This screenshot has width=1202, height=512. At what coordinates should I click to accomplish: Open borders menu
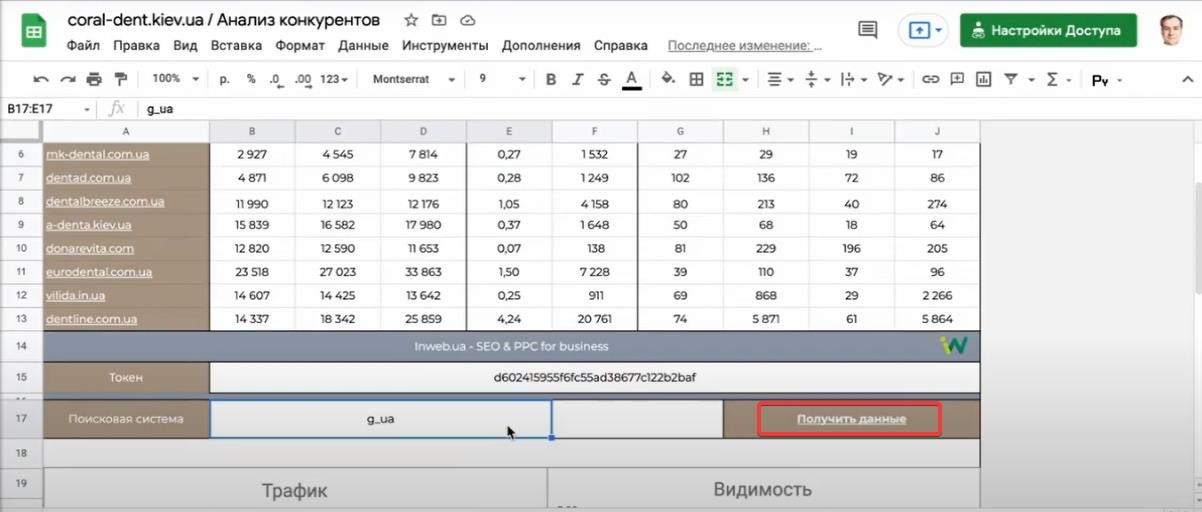[x=696, y=79]
